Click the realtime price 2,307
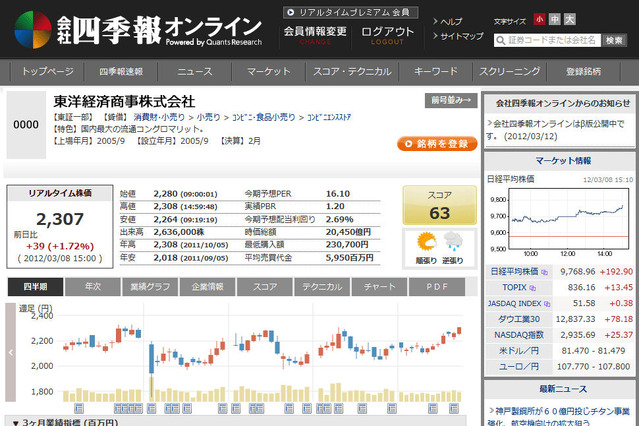 tap(60, 219)
